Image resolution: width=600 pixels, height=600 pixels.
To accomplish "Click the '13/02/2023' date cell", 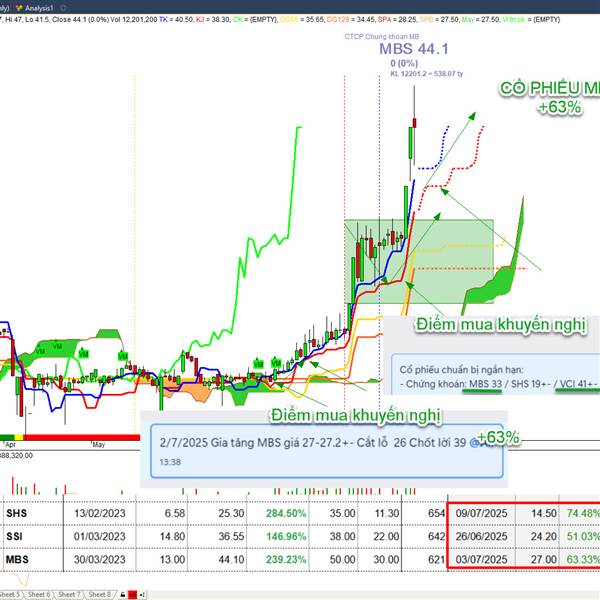I will (x=99, y=513).
